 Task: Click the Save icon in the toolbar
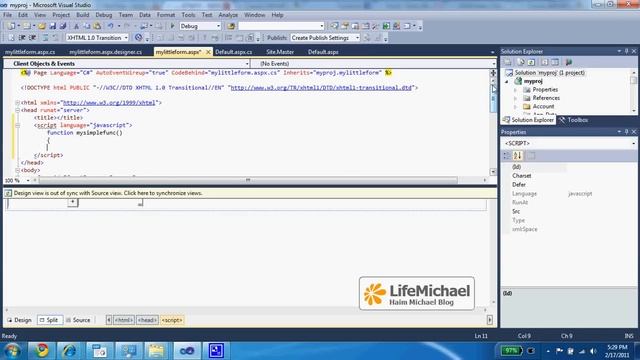pyautogui.click(x=53, y=26)
